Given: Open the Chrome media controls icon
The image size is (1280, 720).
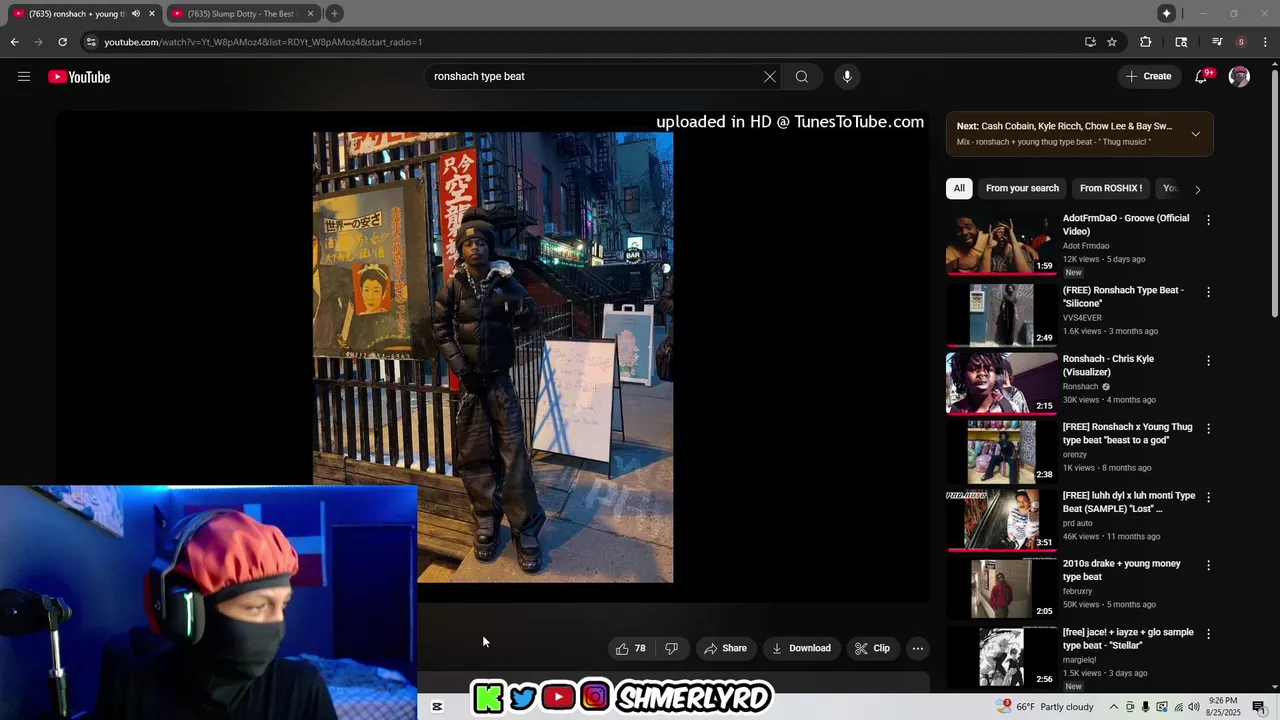Looking at the screenshot, I should [x=1217, y=42].
